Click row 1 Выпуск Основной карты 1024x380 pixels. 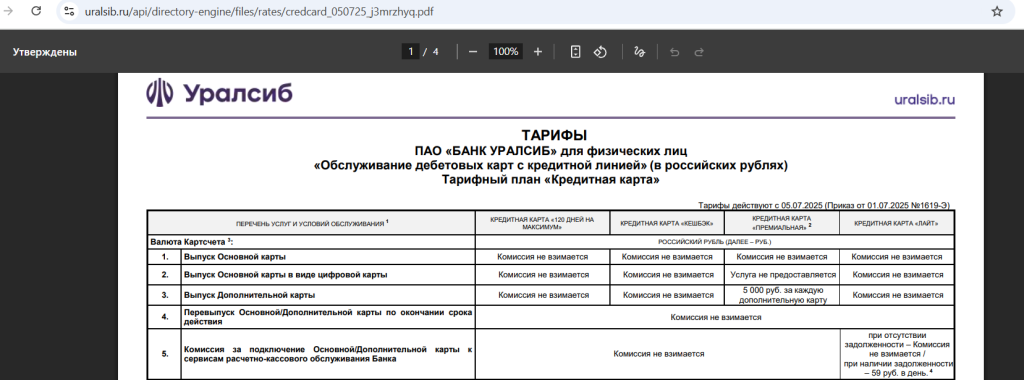tap(234, 257)
